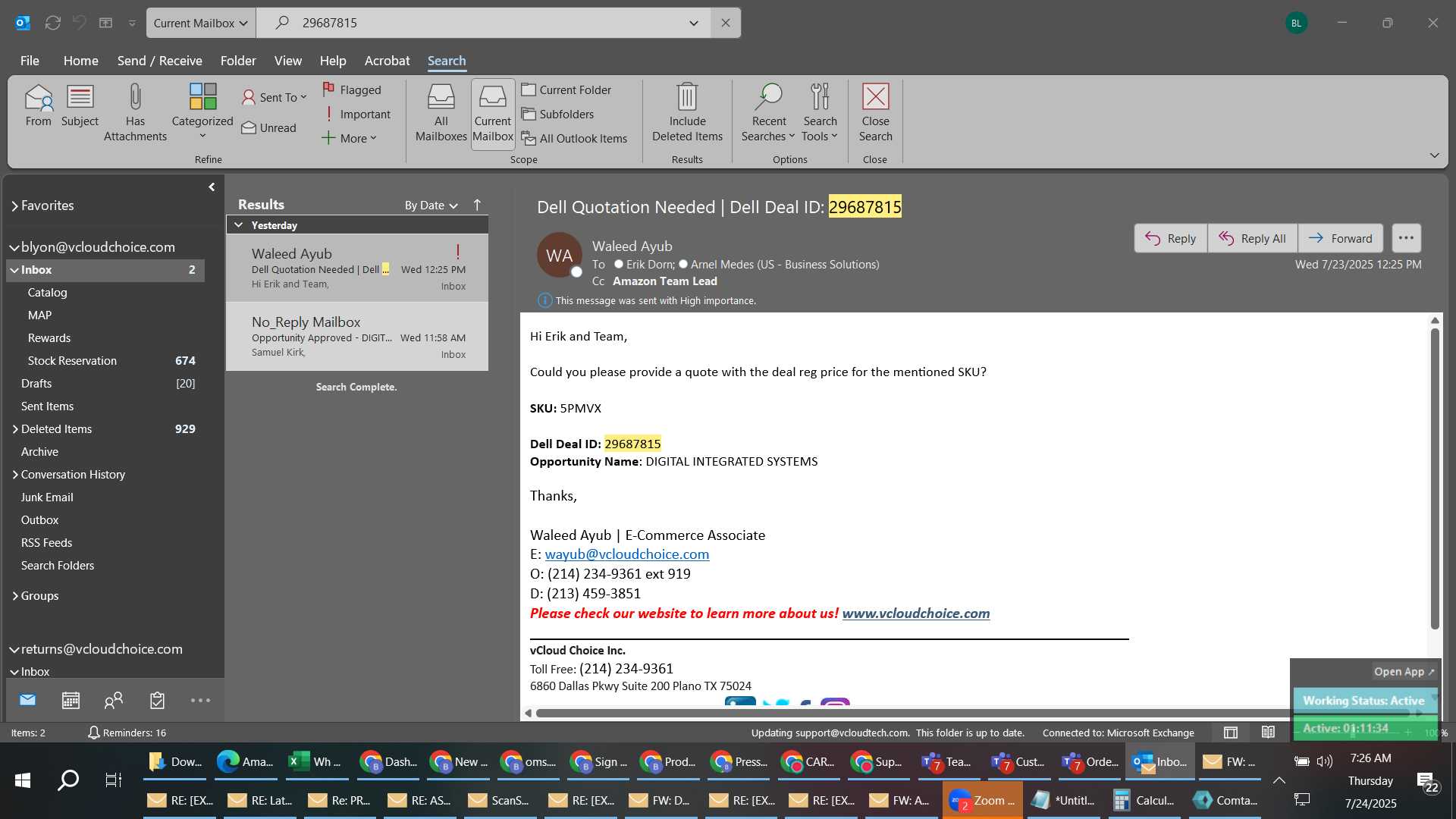Open the View tab
This screenshot has width=1456, height=819.
coord(287,61)
